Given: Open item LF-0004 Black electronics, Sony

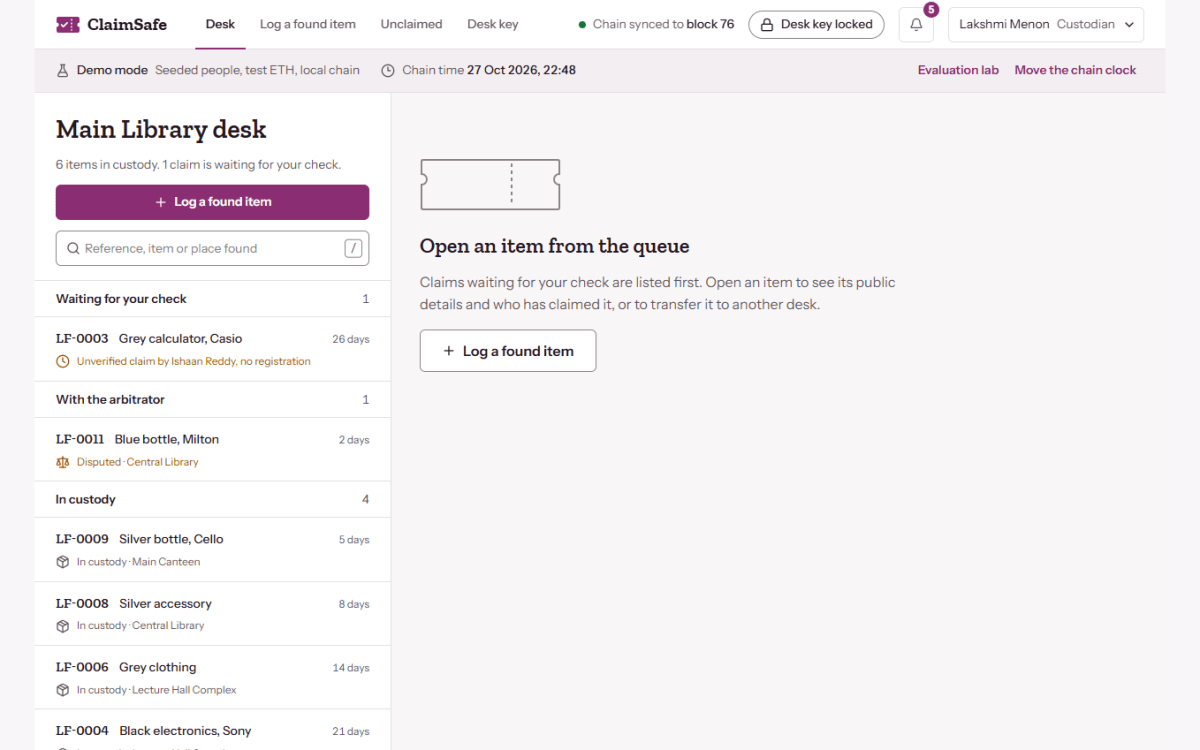Looking at the screenshot, I should coord(212,731).
